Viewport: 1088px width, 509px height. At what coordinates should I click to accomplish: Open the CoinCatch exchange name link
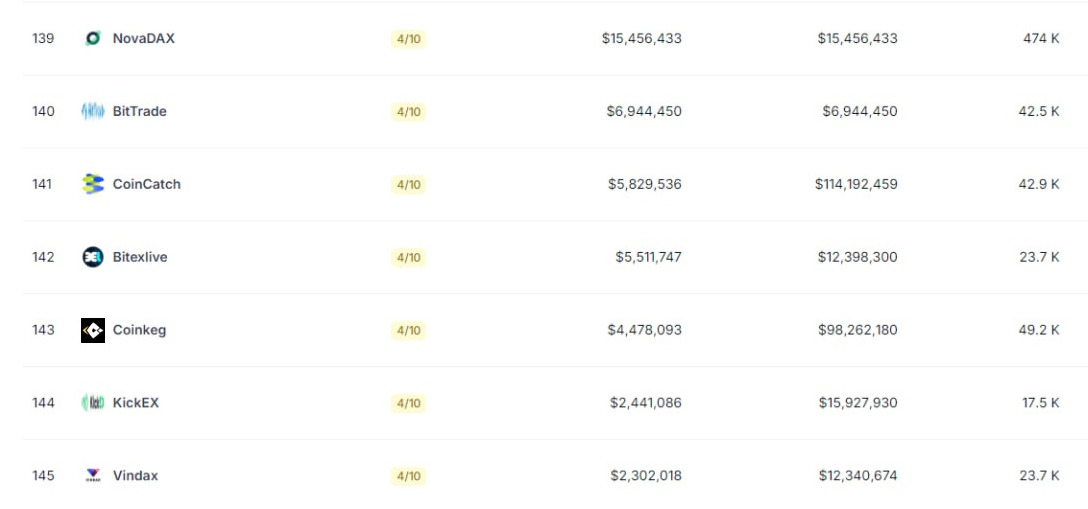point(146,184)
